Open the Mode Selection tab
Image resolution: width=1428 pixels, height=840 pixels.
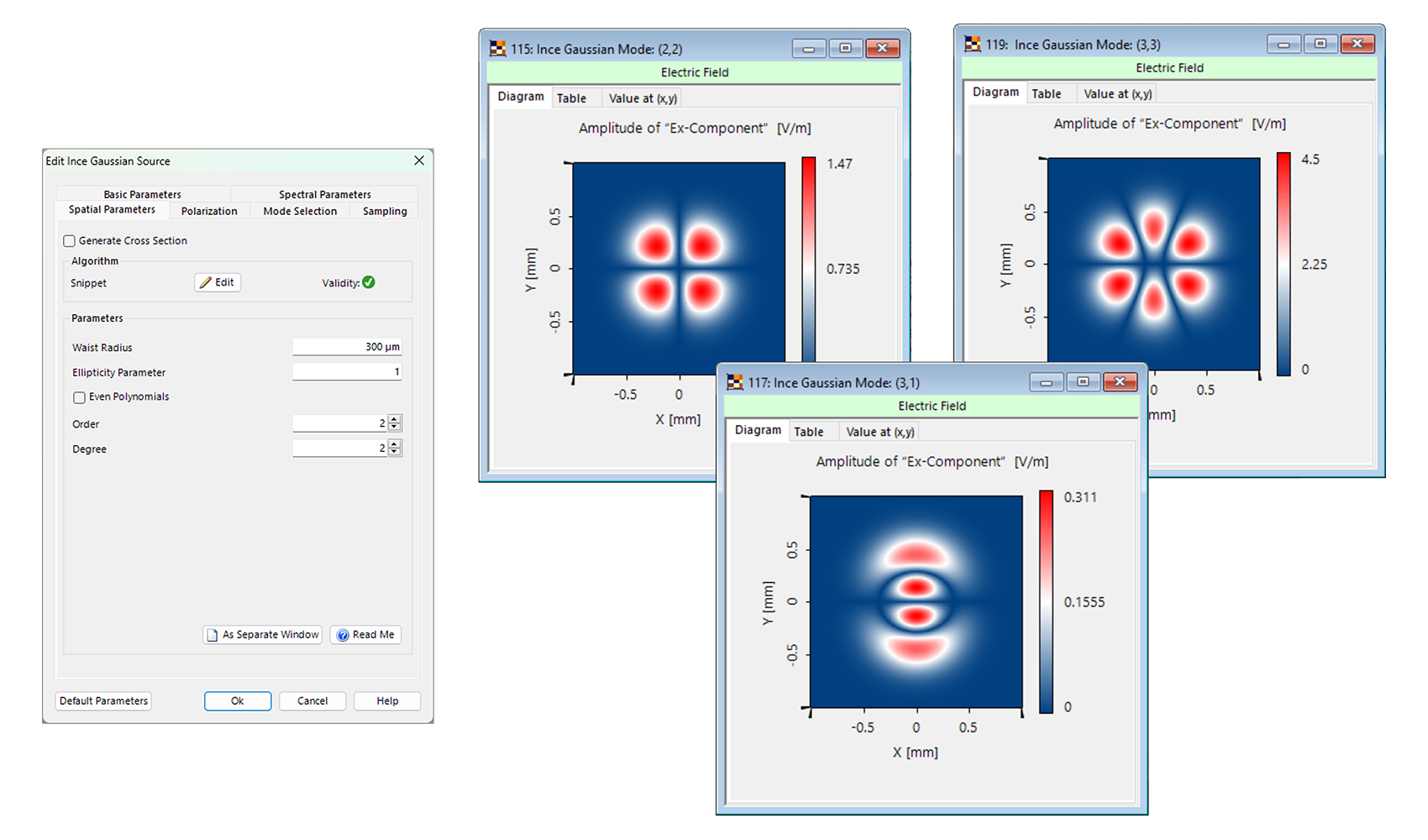click(299, 211)
